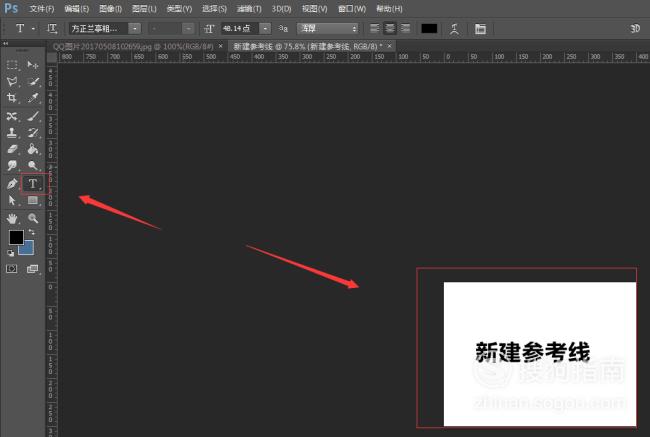The width and height of the screenshot is (650, 437).
Task: Open the font style dropdown arrow
Action: coord(188,29)
